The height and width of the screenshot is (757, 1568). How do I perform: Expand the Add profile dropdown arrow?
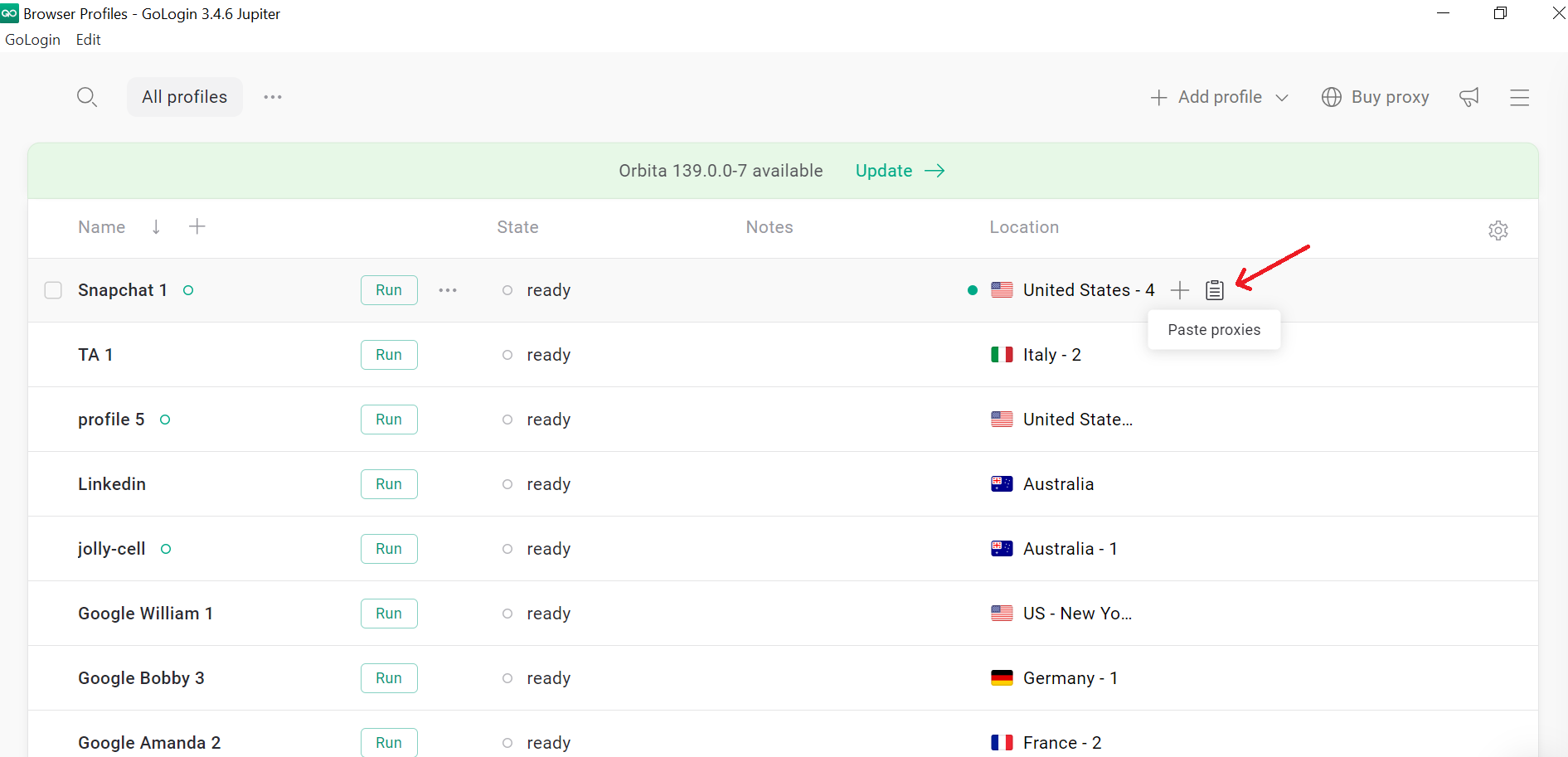tap(1282, 98)
